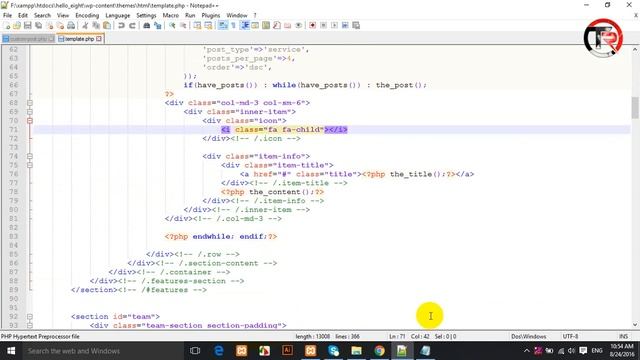Click the Zoom In toolbar icon

(172, 25)
